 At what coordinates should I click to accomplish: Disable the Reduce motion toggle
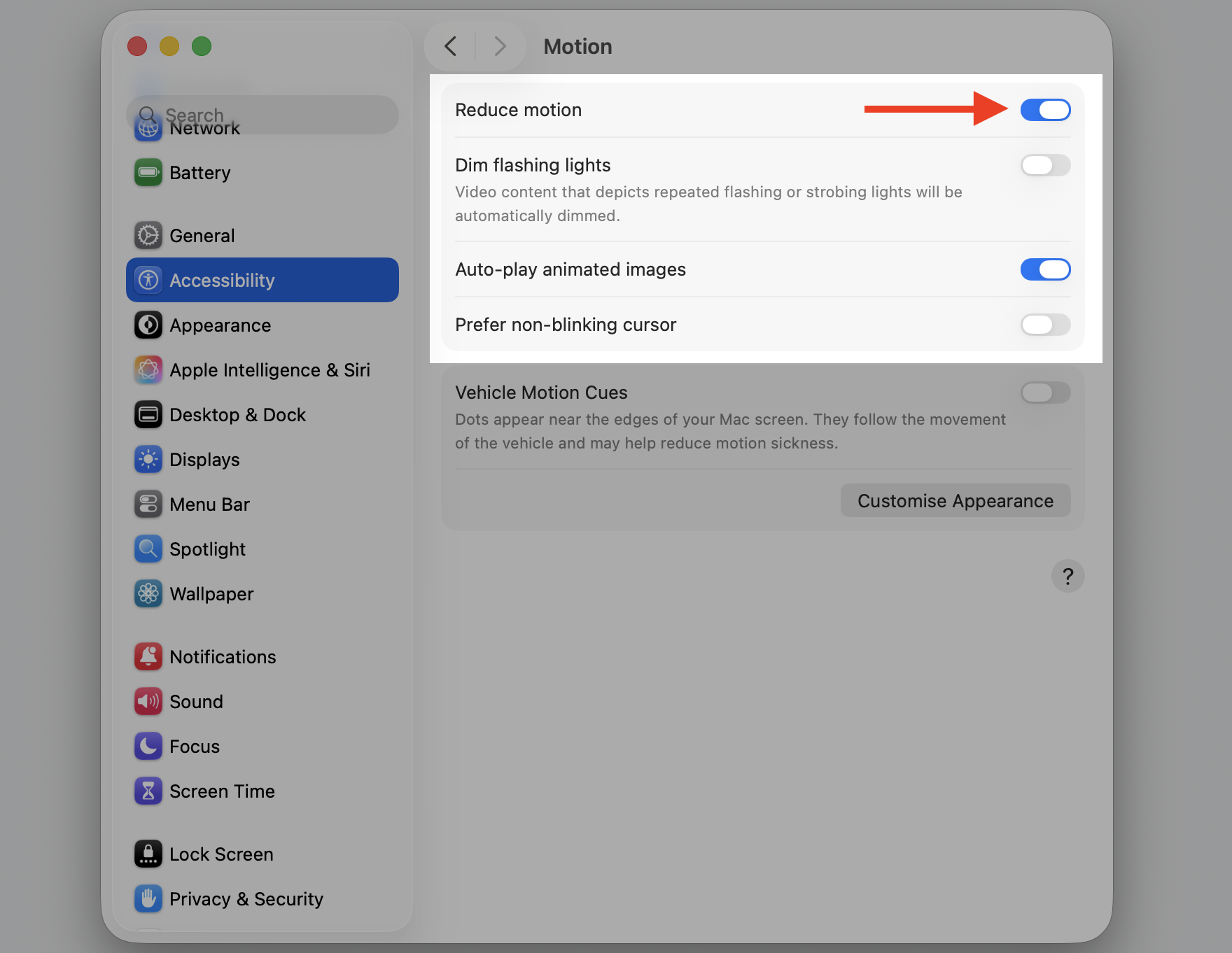[1045, 110]
